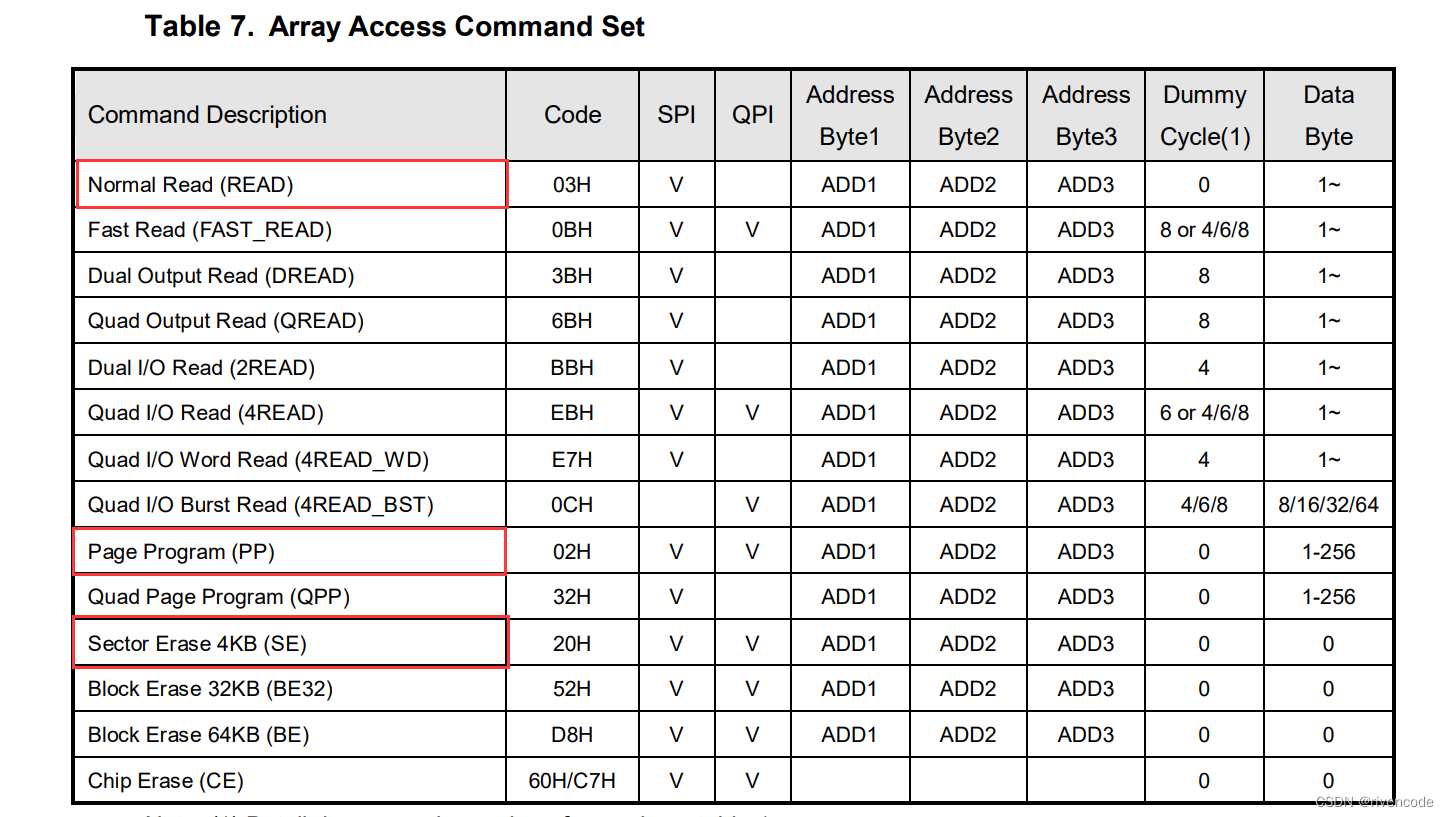Click the Dual Output Read (DREAD) label
1449x817 pixels.
[221, 276]
